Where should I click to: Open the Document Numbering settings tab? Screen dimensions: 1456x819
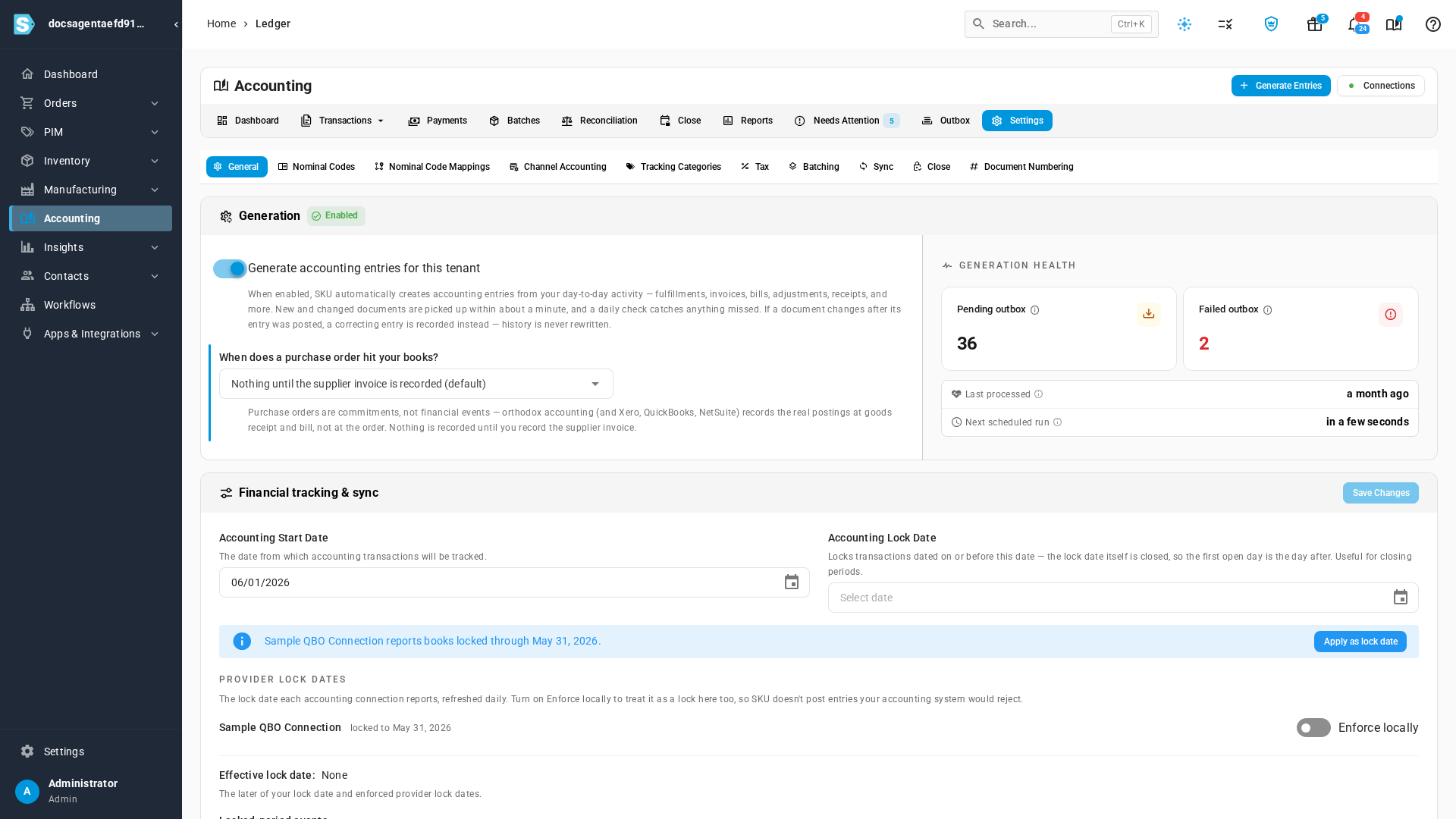[1021, 167]
